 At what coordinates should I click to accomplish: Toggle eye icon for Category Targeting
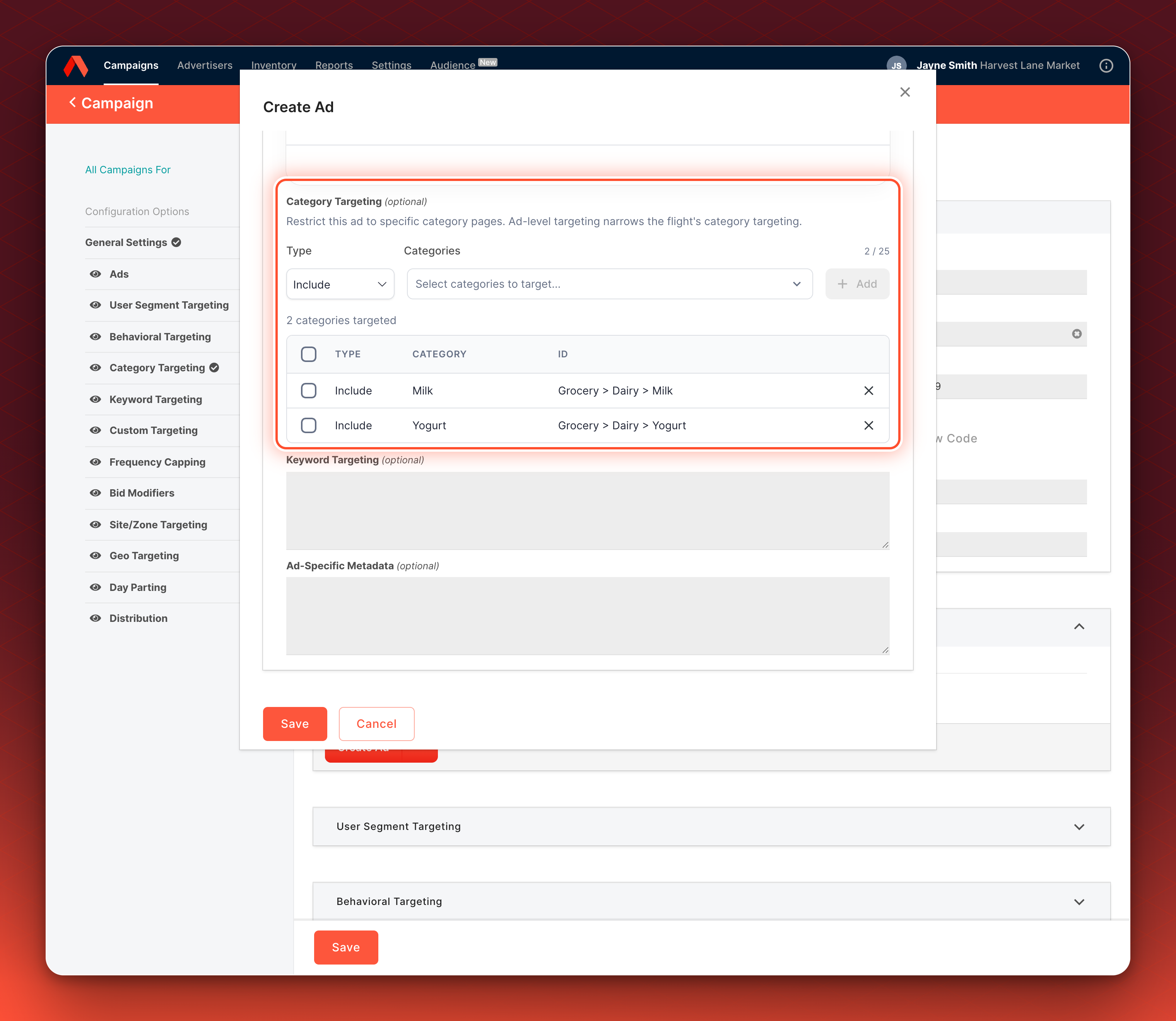[96, 367]
